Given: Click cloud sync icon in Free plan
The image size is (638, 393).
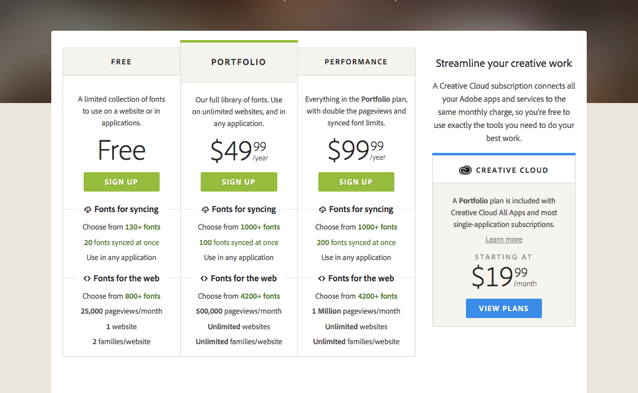Looking at the screenshot, I should 87,210.
